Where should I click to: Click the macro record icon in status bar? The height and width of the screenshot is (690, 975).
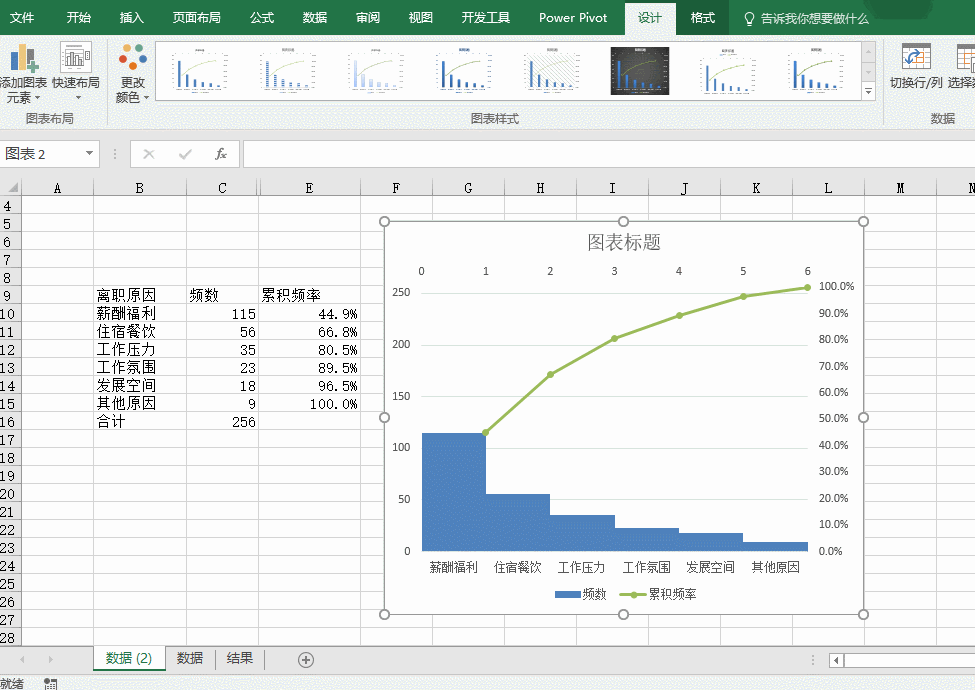pyautogui.click(x=51, y=683)
